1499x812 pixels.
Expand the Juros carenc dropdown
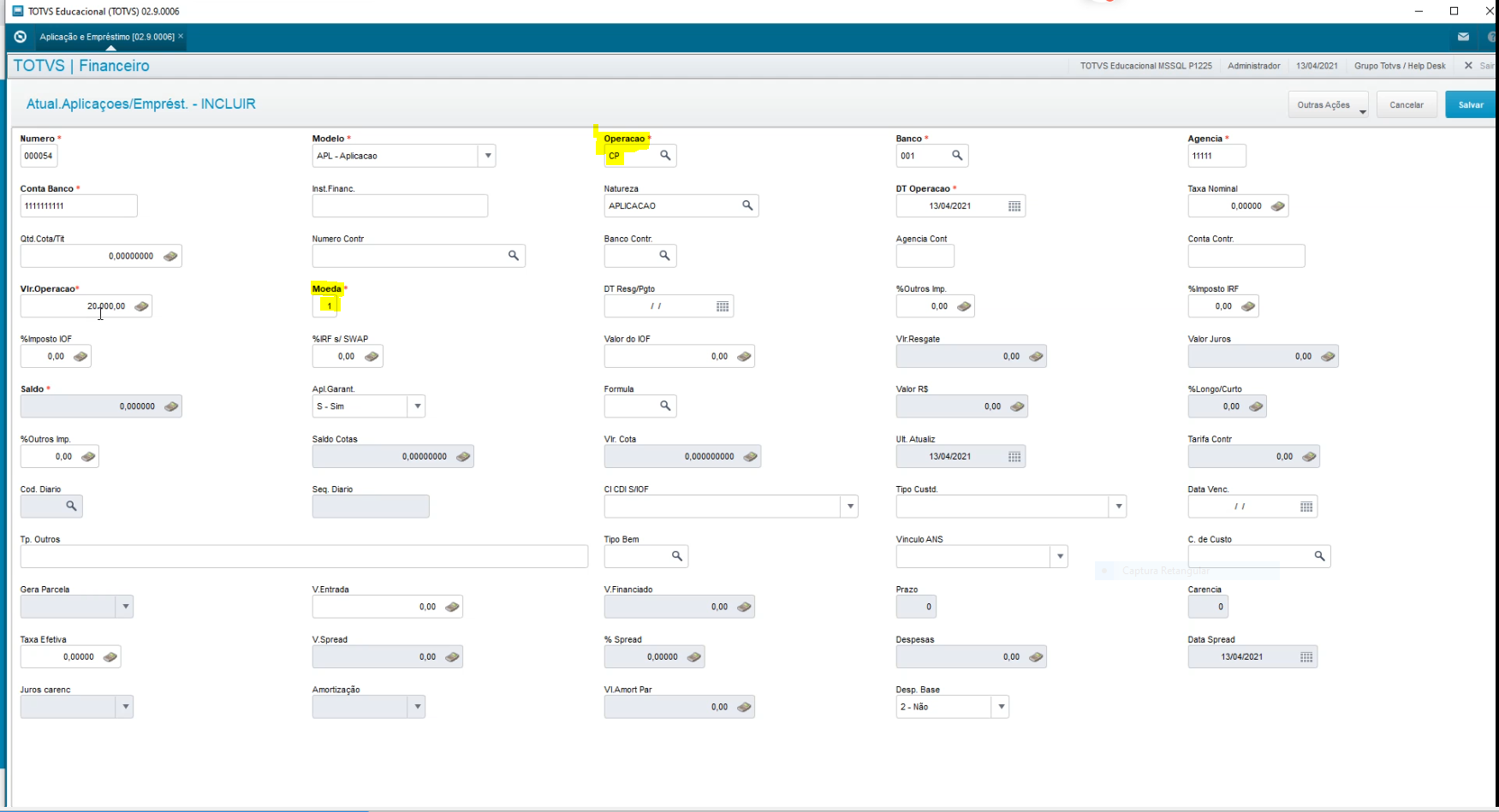[x=126, y=707]
